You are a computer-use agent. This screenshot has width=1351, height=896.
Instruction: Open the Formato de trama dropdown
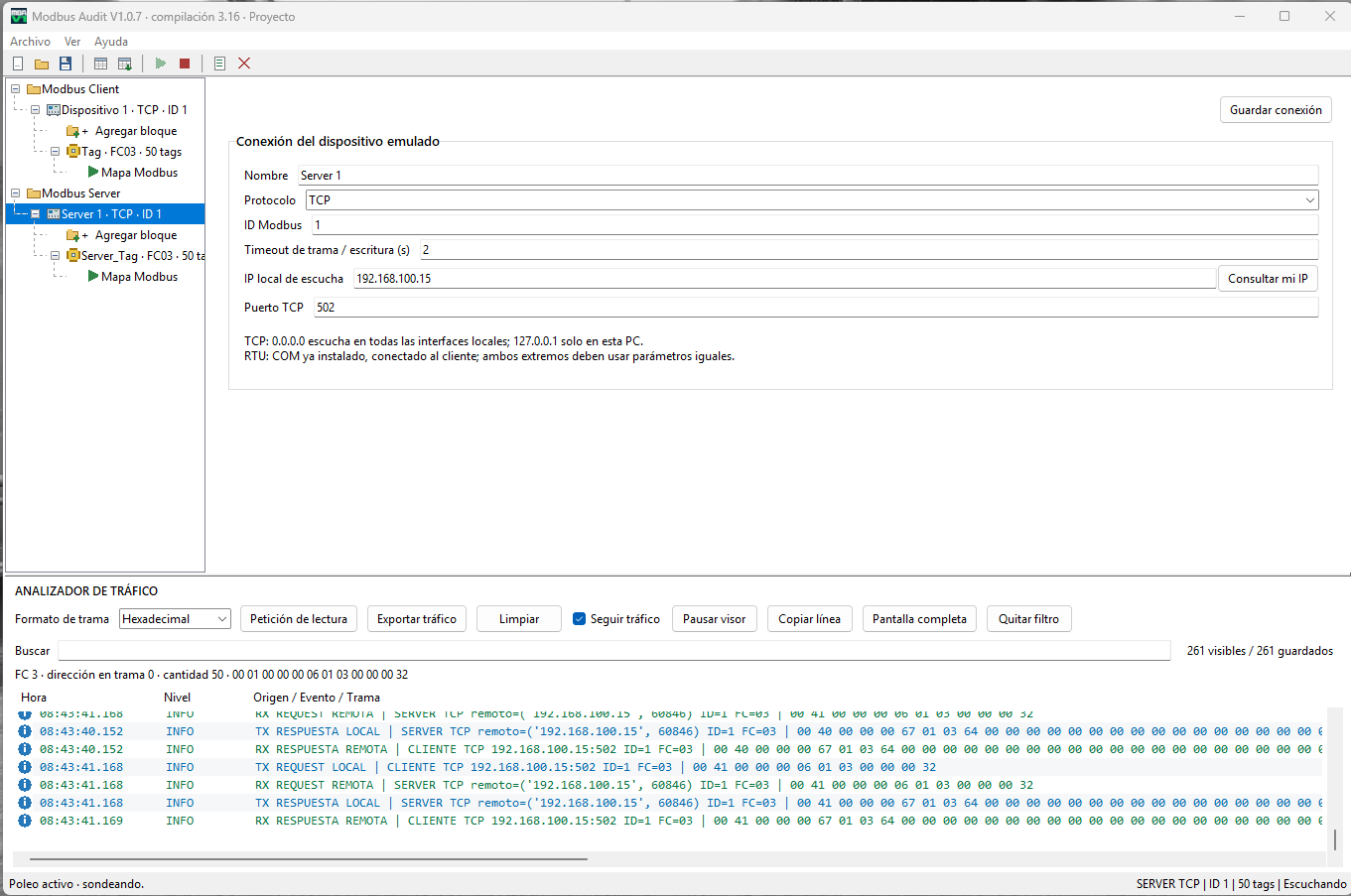click(x=175, y=619)
